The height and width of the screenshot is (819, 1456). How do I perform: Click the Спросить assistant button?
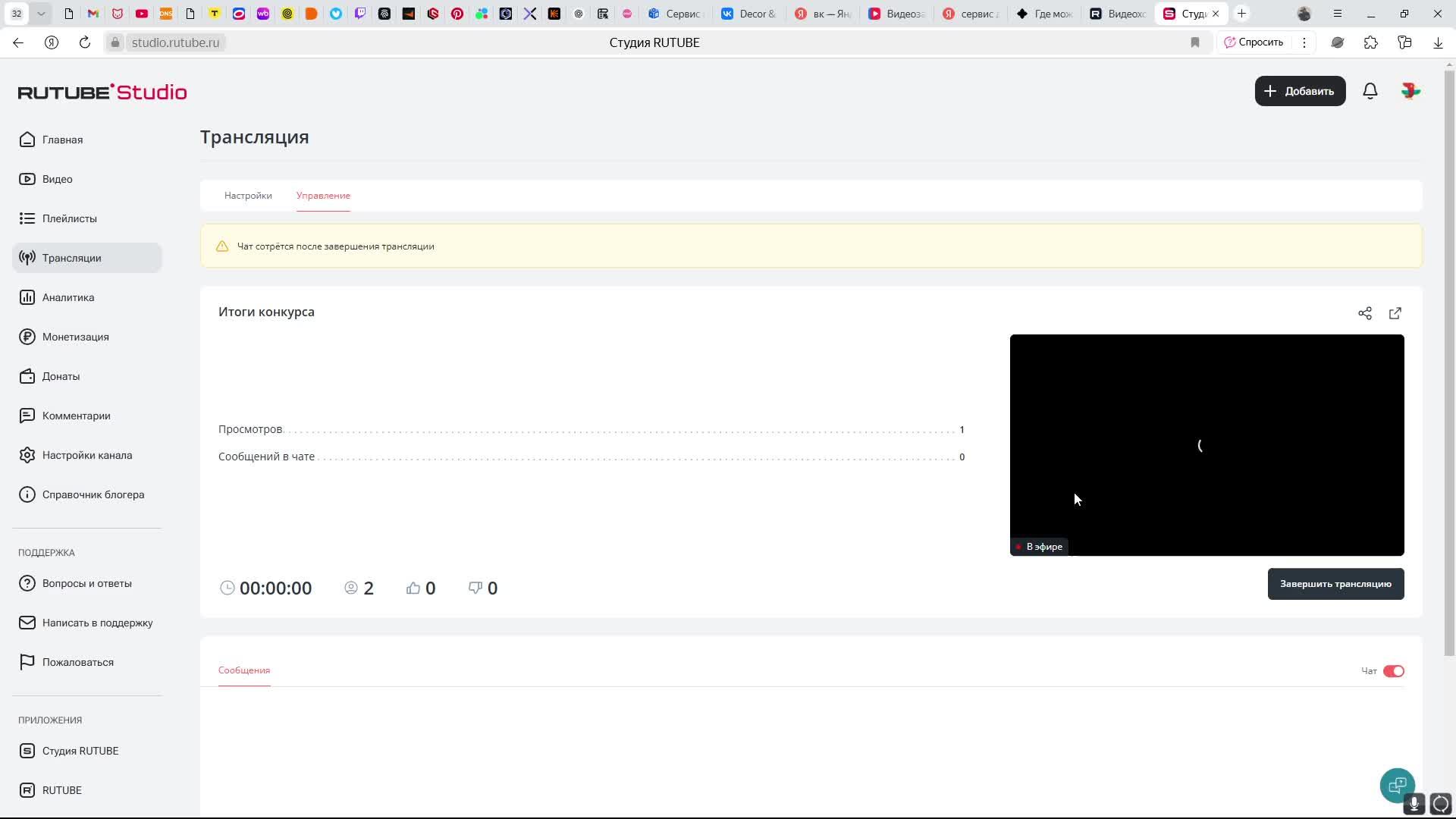pos(1254,42)
